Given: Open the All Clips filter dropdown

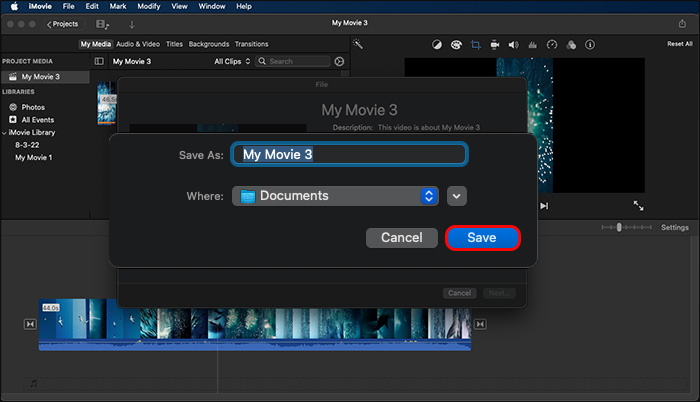Looking at the screenshot, I should 231,61.
